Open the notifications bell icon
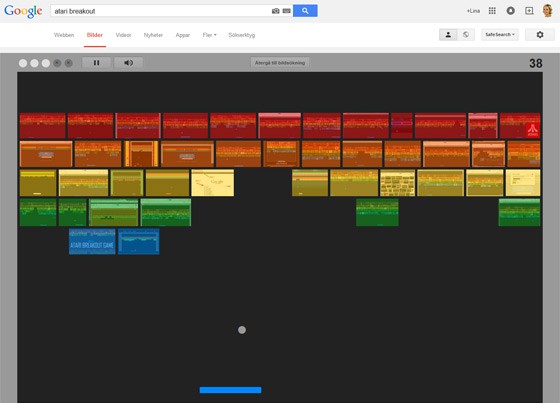The width and height of the screenshot is (560, 403). pyautogui.click(x=511, y=11)
